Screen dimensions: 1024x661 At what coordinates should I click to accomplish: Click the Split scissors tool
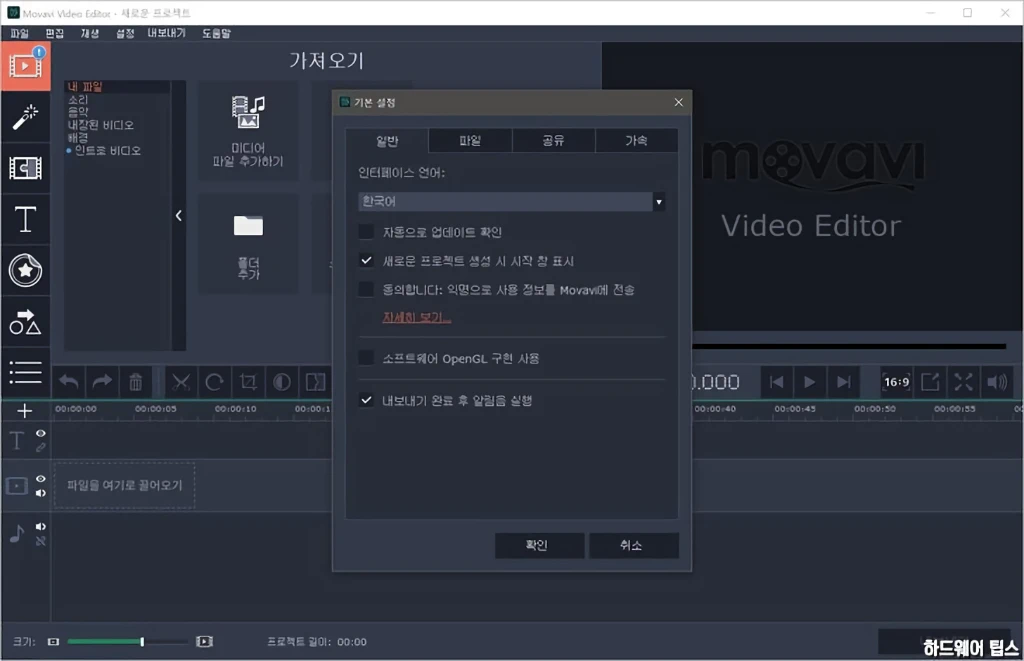[182, 382]
